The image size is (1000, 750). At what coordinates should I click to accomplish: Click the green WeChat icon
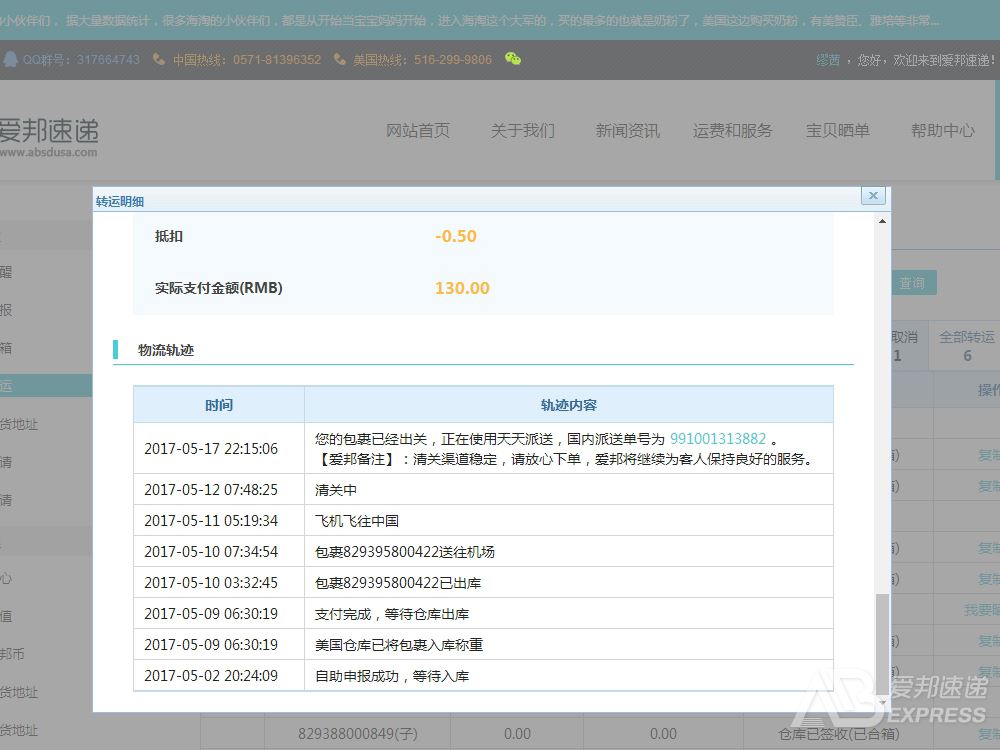(x=513, y=59)
